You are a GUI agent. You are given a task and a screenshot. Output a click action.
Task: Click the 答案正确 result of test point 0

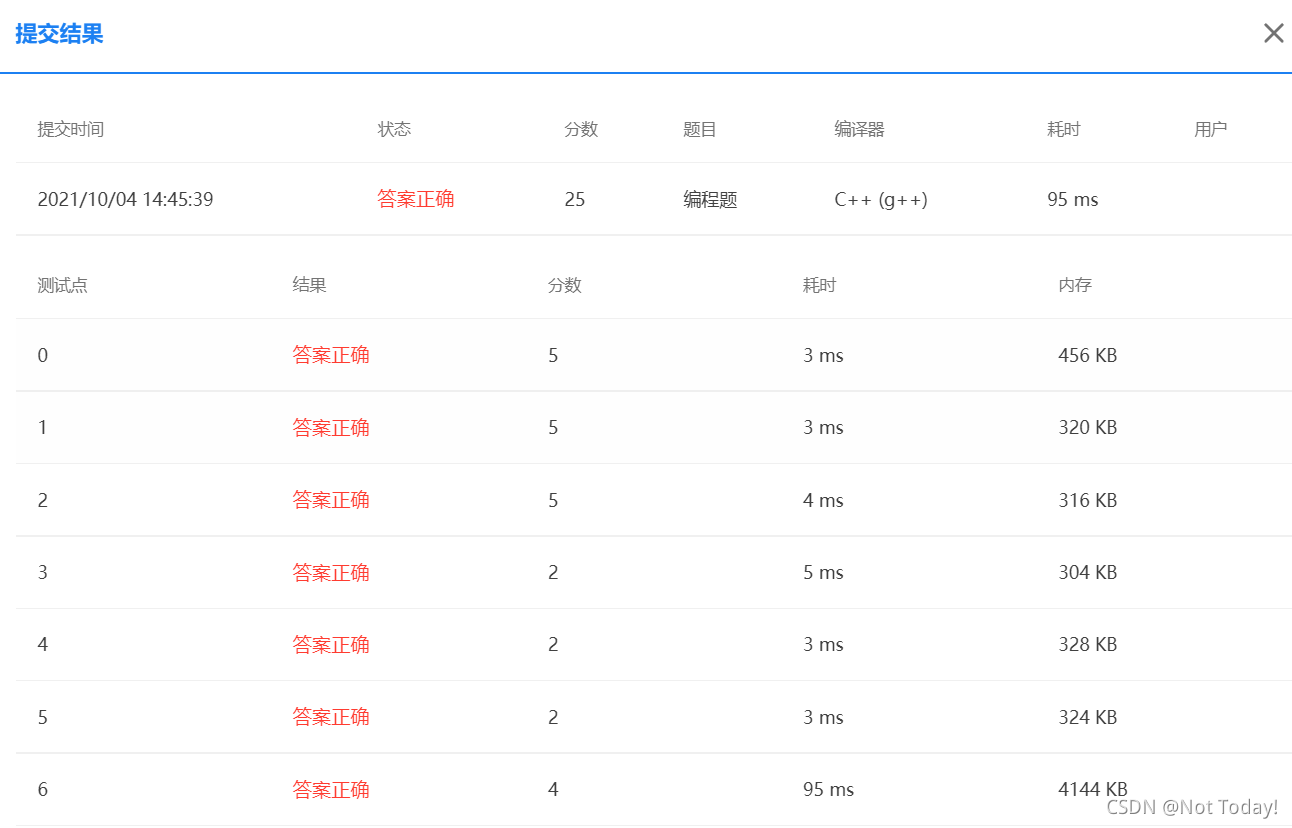331,355
